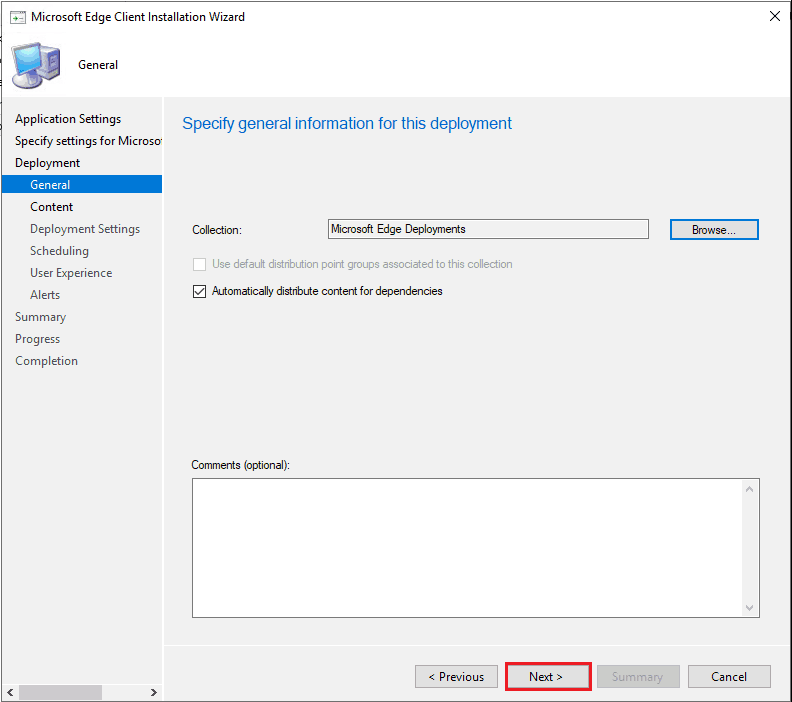
Task: Click the Collection text field
Action: [488, 229]
